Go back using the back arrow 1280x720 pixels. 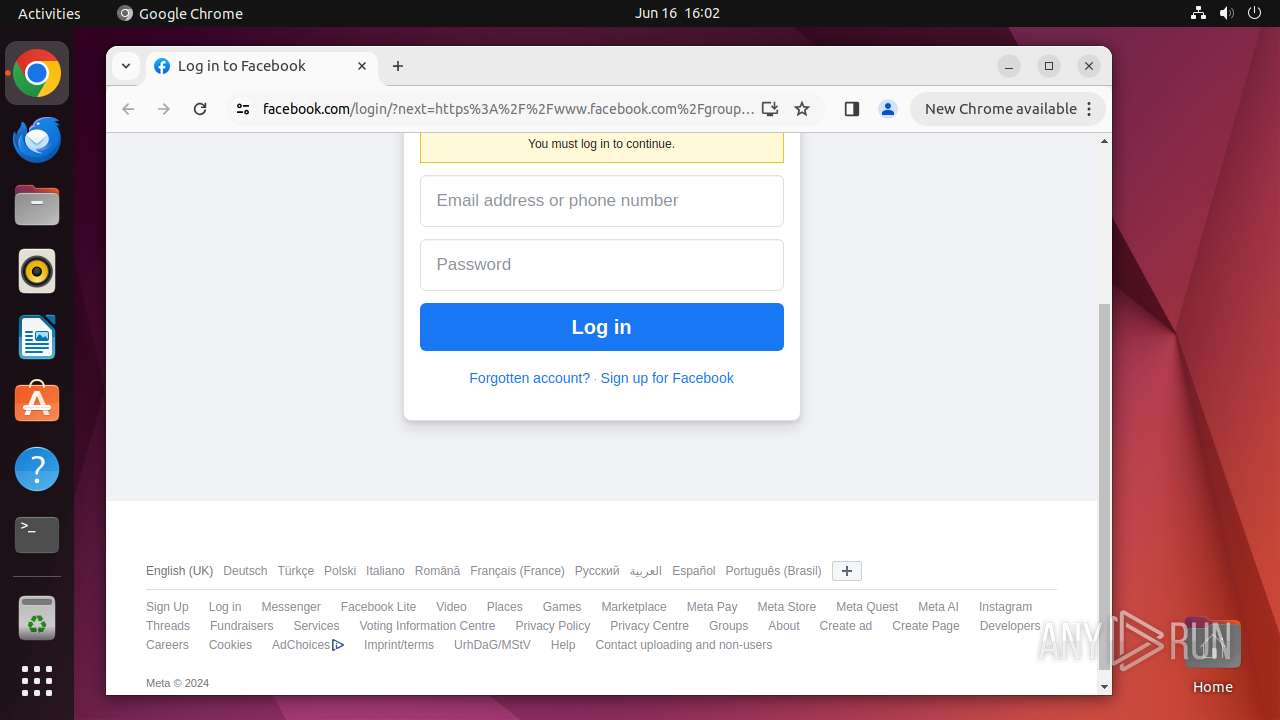[128, 109]
